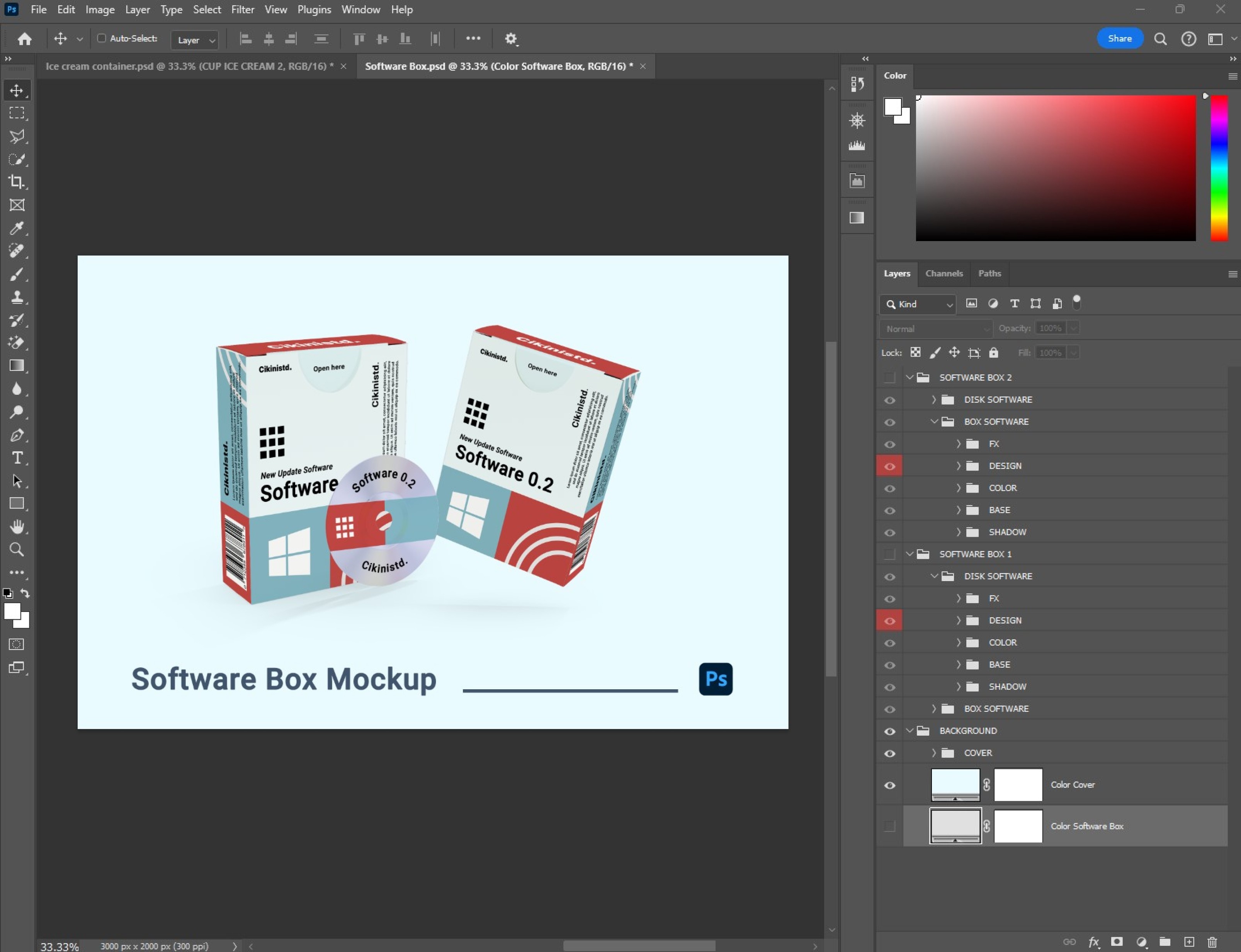The image size is (1241, 952).
Task: Hide the Color Cover layer
Action: [x=890, y=785]
